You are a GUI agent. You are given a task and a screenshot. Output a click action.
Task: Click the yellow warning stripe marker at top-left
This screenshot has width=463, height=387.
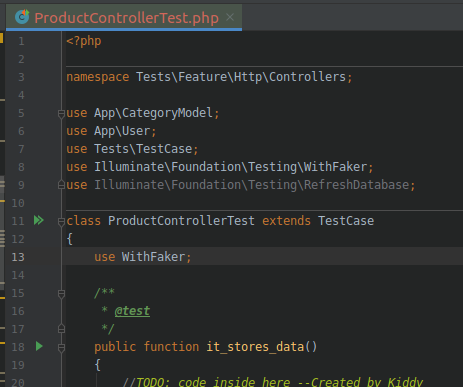point(1,38)
